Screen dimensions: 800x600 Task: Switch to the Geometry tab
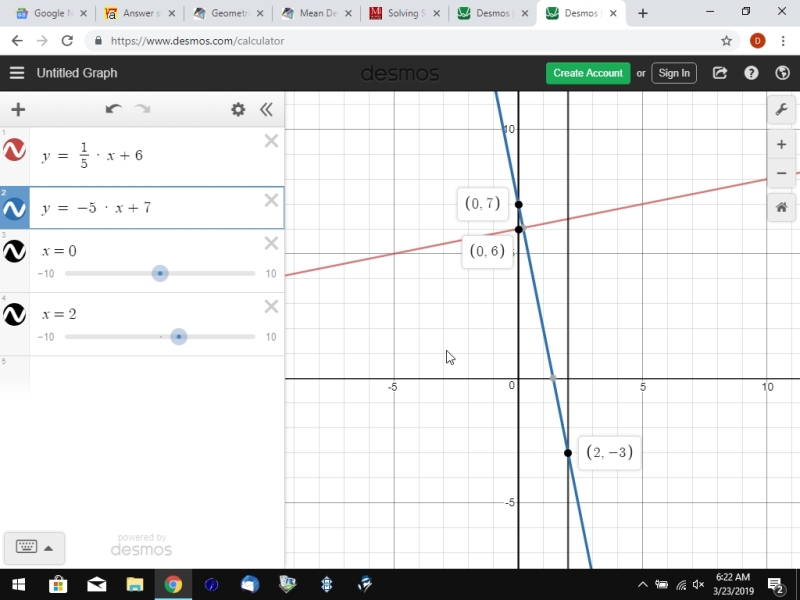[x=226, y=13]
